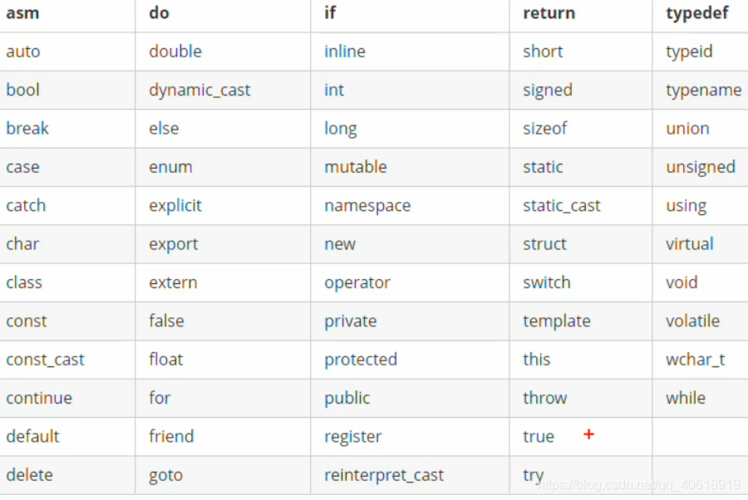Click the 'namespace' keyword
Viewport: 748px width, 500px height.
tap(367, 206)
